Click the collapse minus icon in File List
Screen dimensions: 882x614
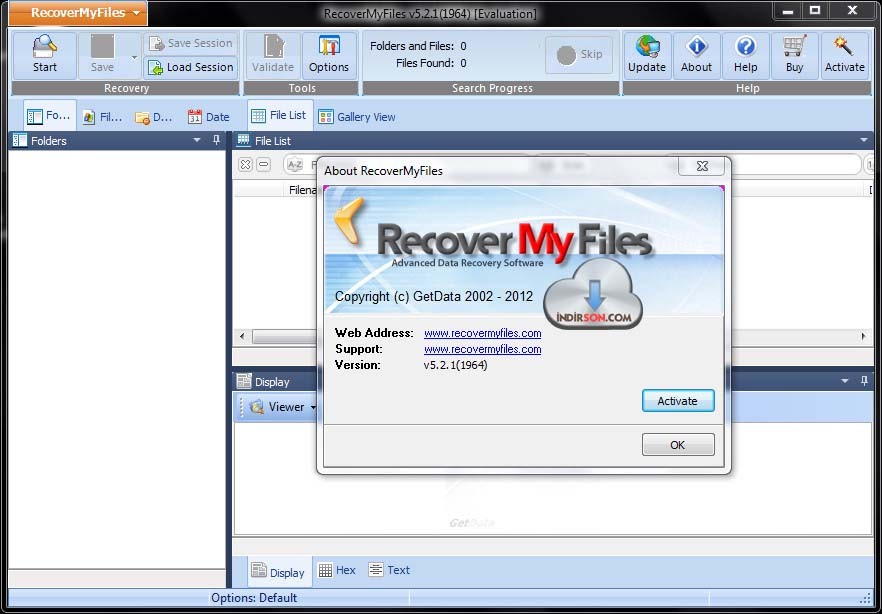(x=263, y=164)
